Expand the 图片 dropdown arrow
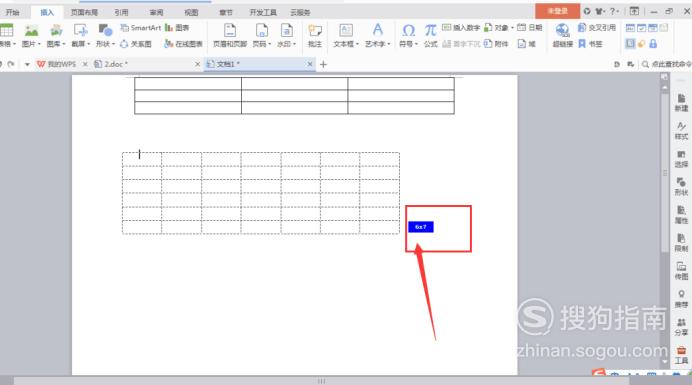Image resolution: width=692 pixels, height=385 pixels. click(x=39, y=44)
